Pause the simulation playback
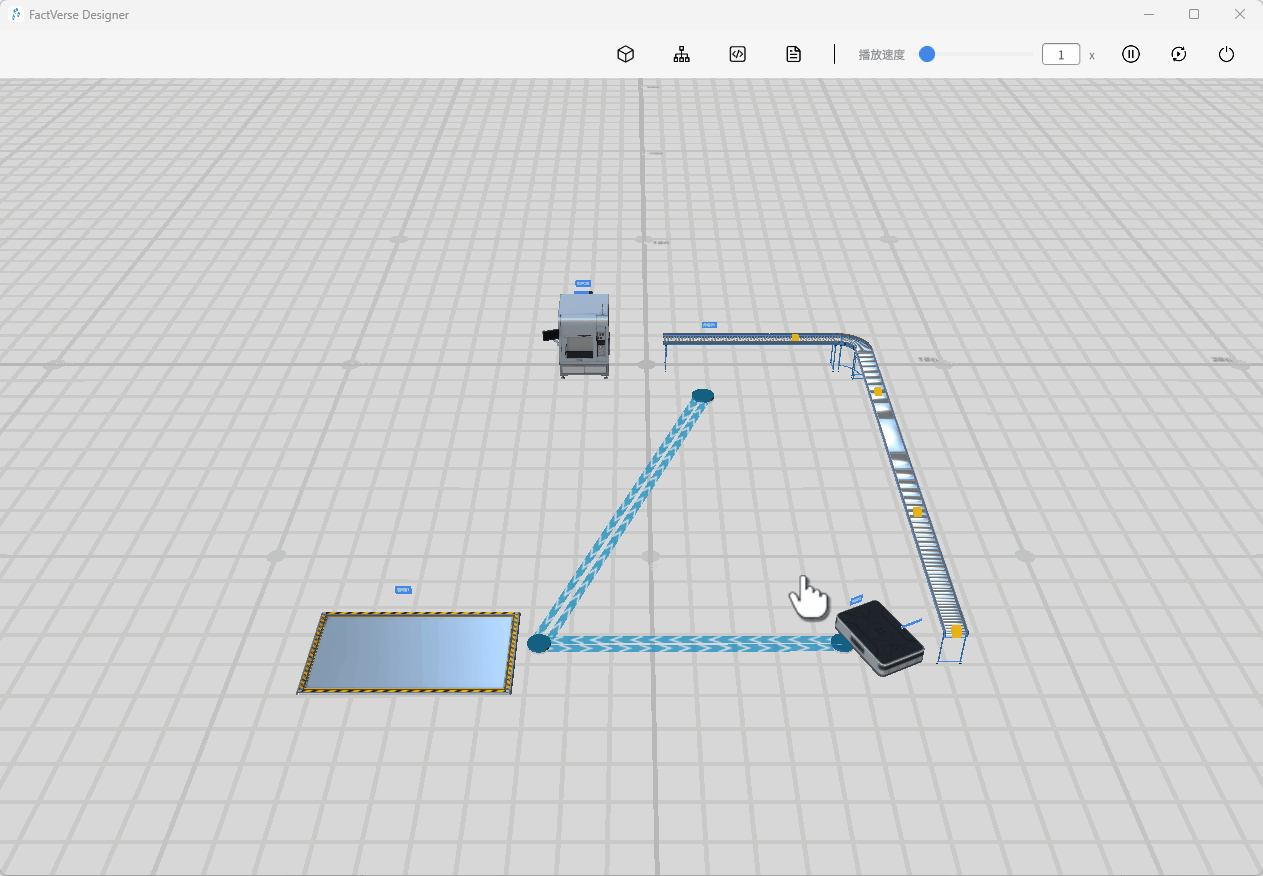This screenshot has width=1263, height=876. pyautogui.click(x=1130, y=54)
